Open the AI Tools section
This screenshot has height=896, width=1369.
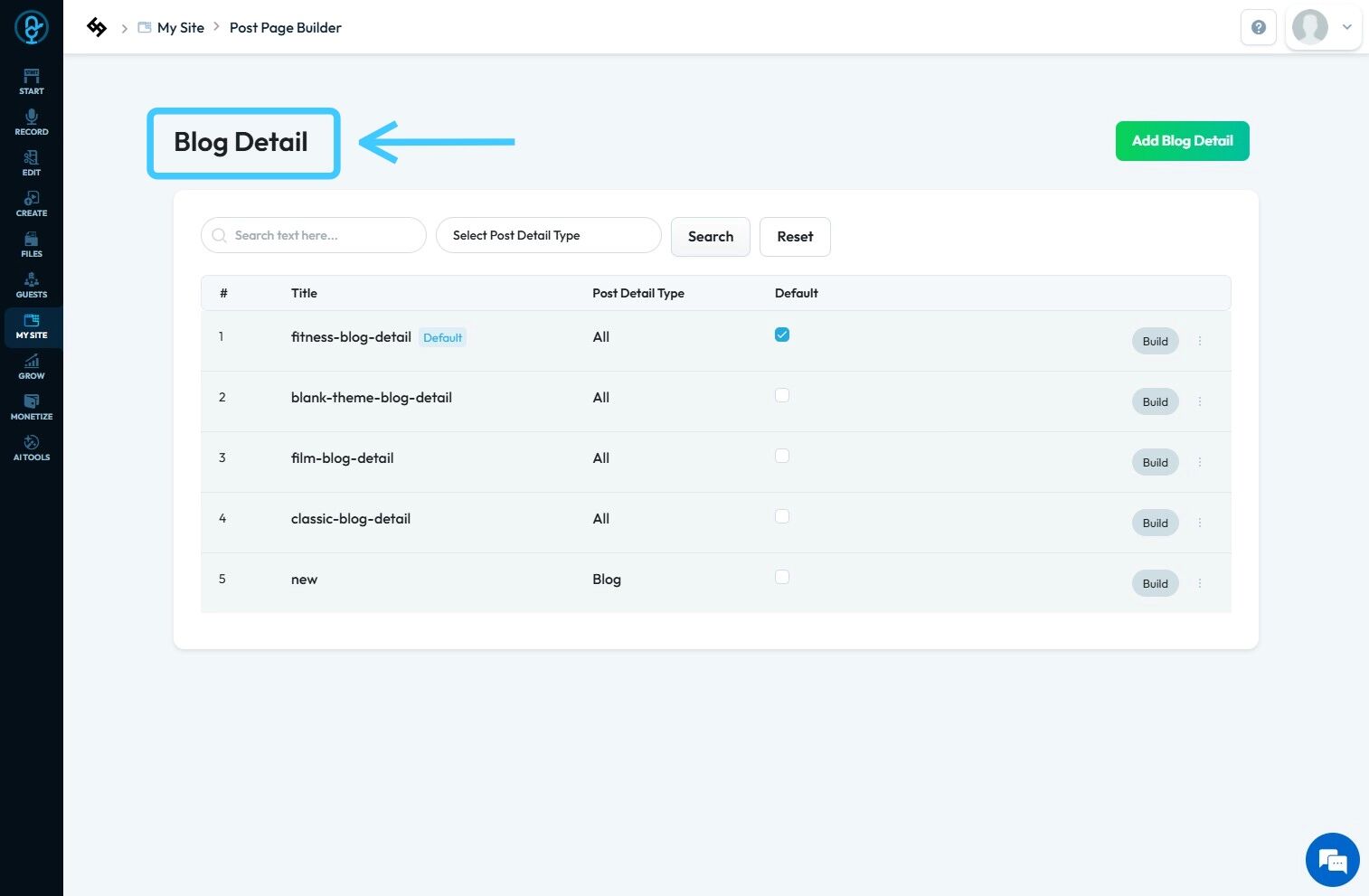point(32,448)
